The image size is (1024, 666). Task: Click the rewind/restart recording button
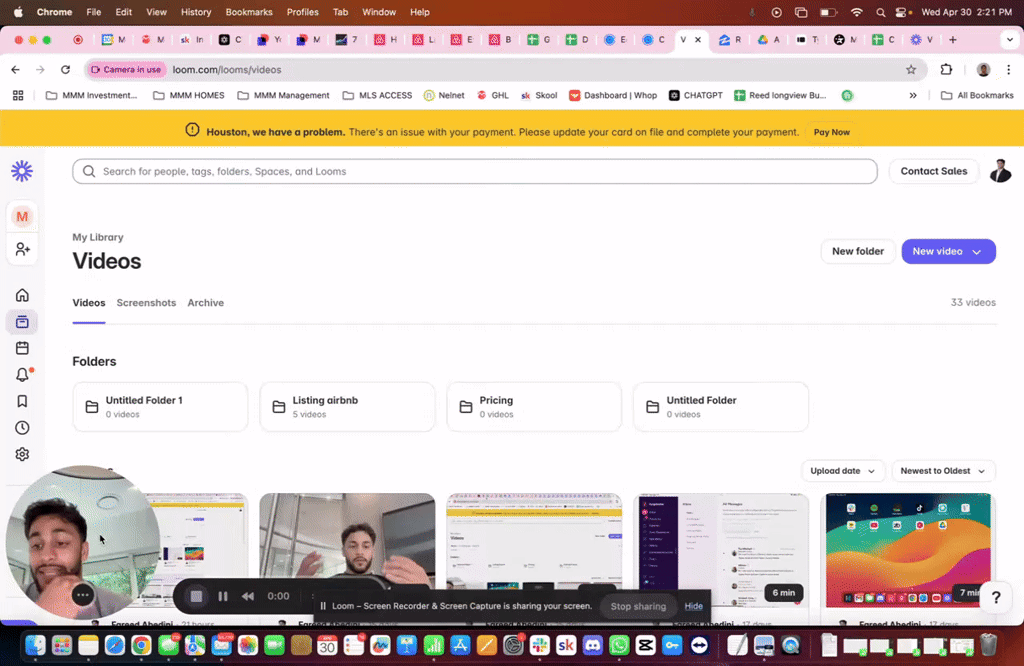248,595
